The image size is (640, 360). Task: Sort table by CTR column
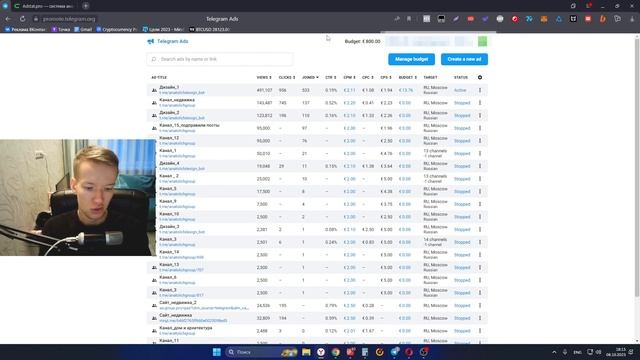pyautogui.click(x=331, y=77)
